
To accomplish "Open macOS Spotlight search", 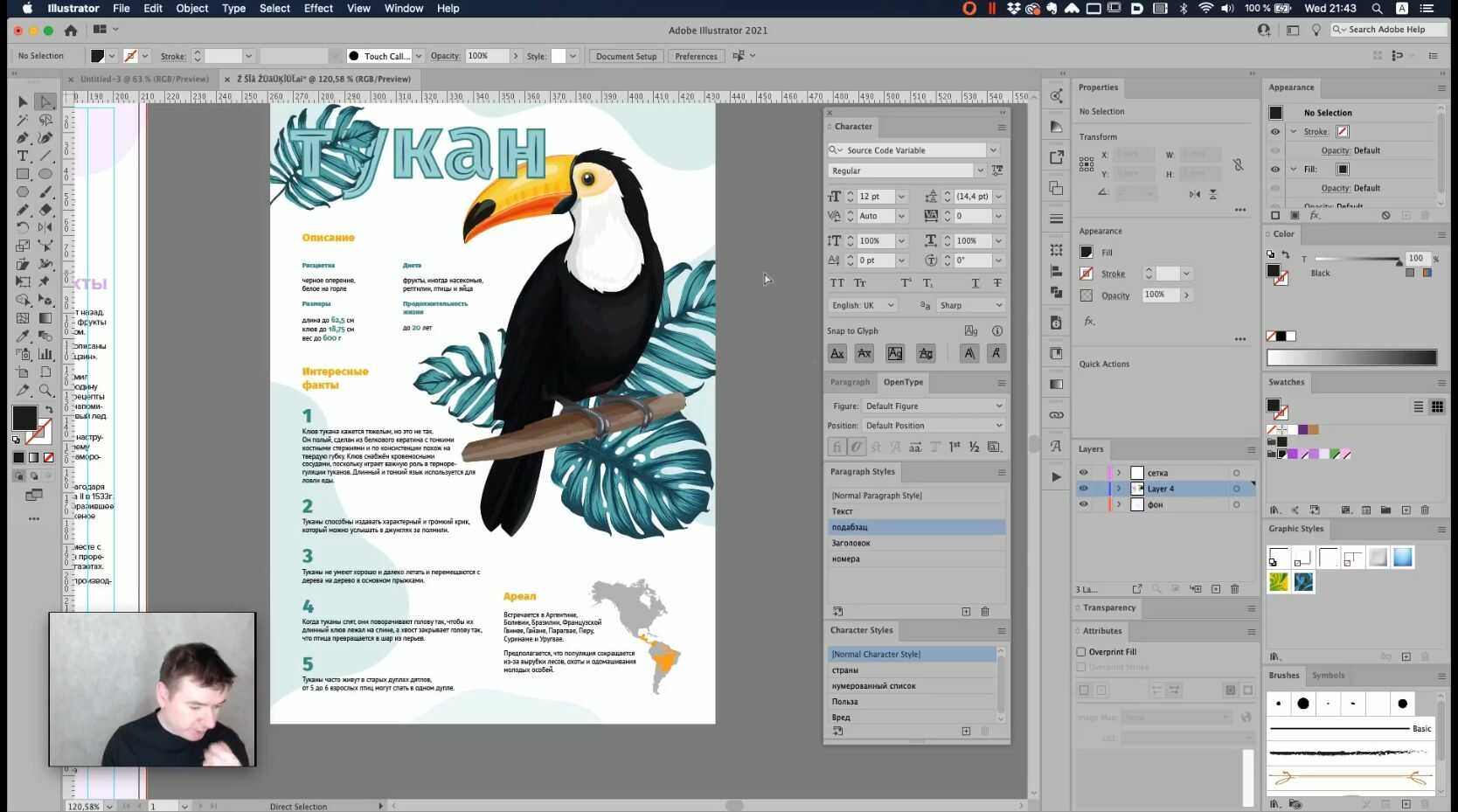I will (x=1377, y=9).
